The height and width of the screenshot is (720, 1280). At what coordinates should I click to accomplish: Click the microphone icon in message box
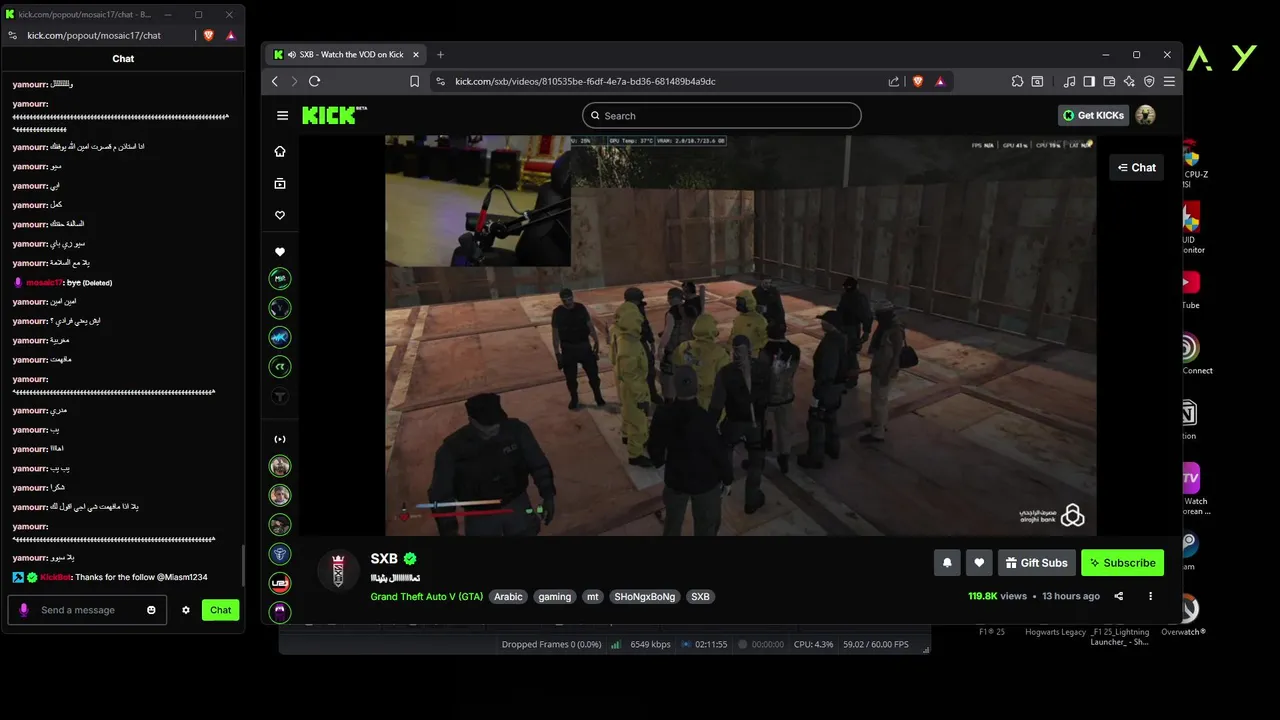24,610
